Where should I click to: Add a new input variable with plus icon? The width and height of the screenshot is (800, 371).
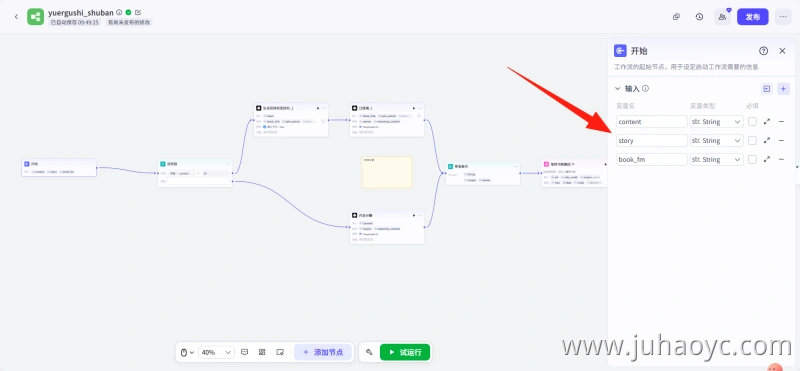pyautogui.click(x=784, y=89)
